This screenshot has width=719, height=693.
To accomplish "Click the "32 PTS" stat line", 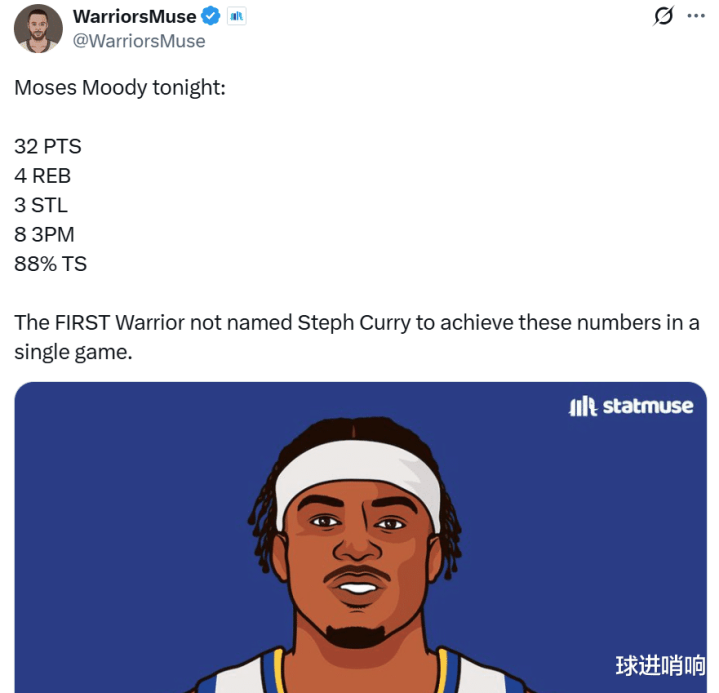I will (48, 147).
